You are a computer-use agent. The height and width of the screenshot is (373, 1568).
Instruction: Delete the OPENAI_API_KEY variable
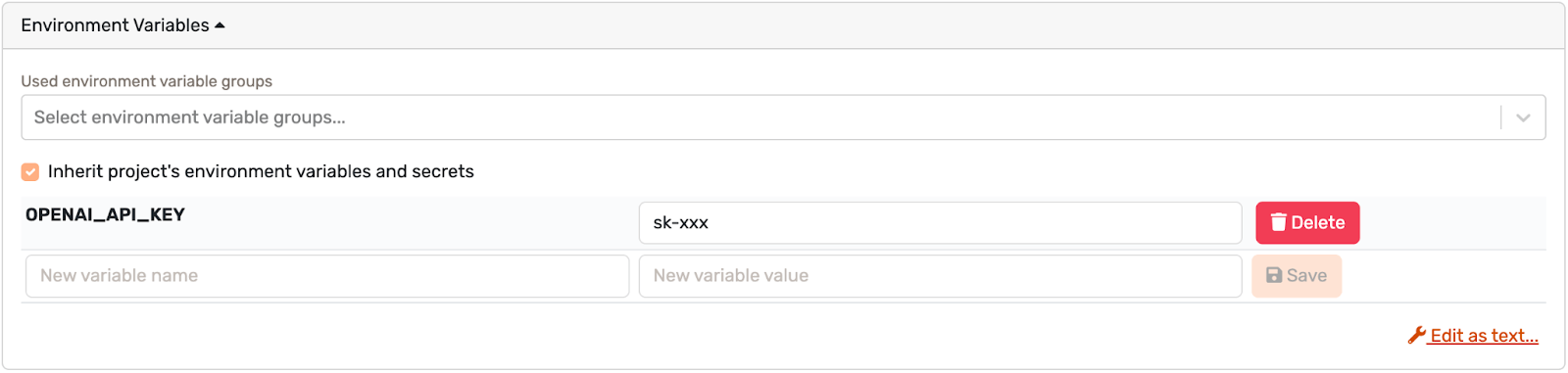click(1307, 222)
